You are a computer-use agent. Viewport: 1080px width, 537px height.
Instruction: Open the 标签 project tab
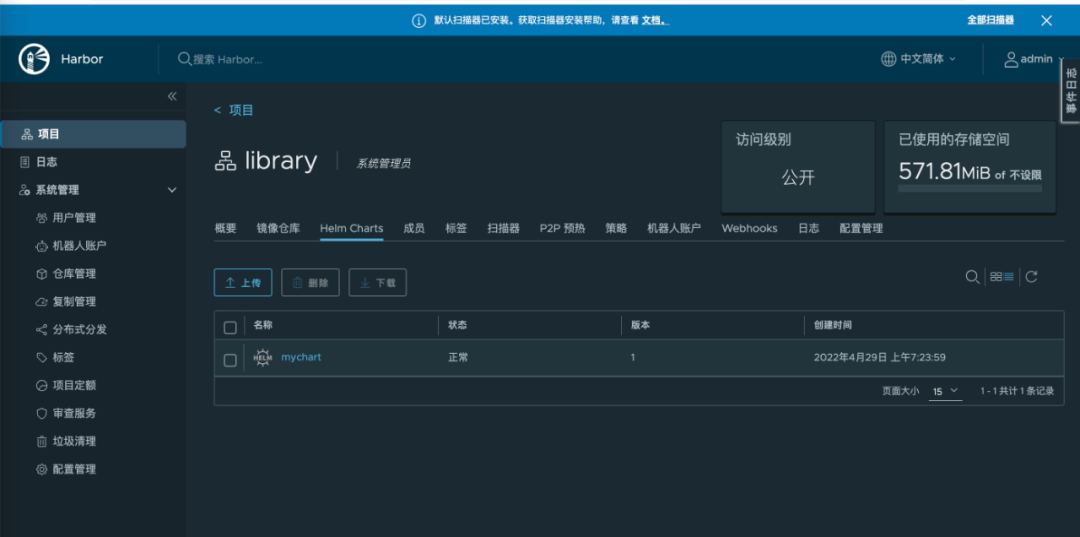click(x=456, y=229)
